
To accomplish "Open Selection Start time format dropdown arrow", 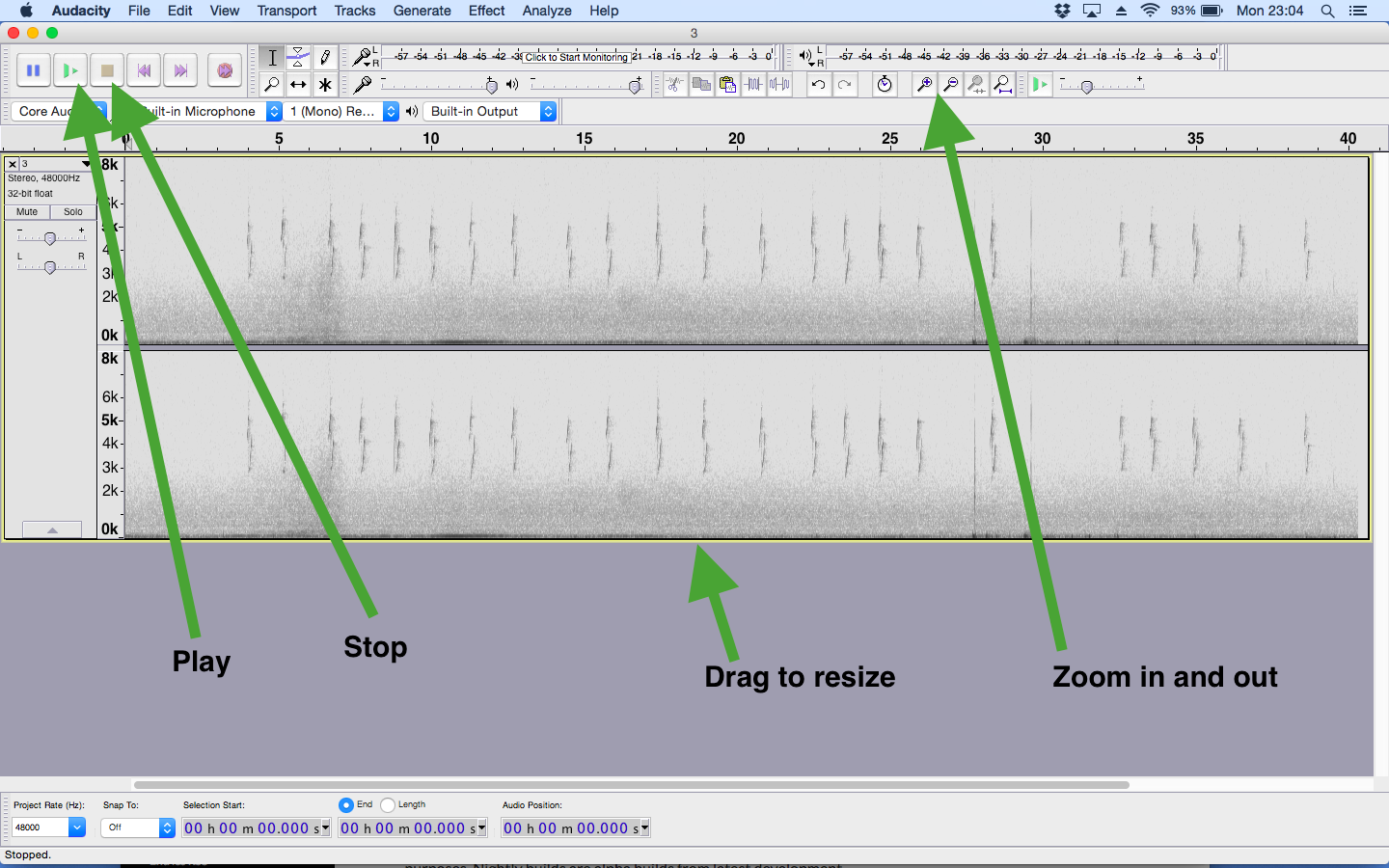I will coord(325,827).
